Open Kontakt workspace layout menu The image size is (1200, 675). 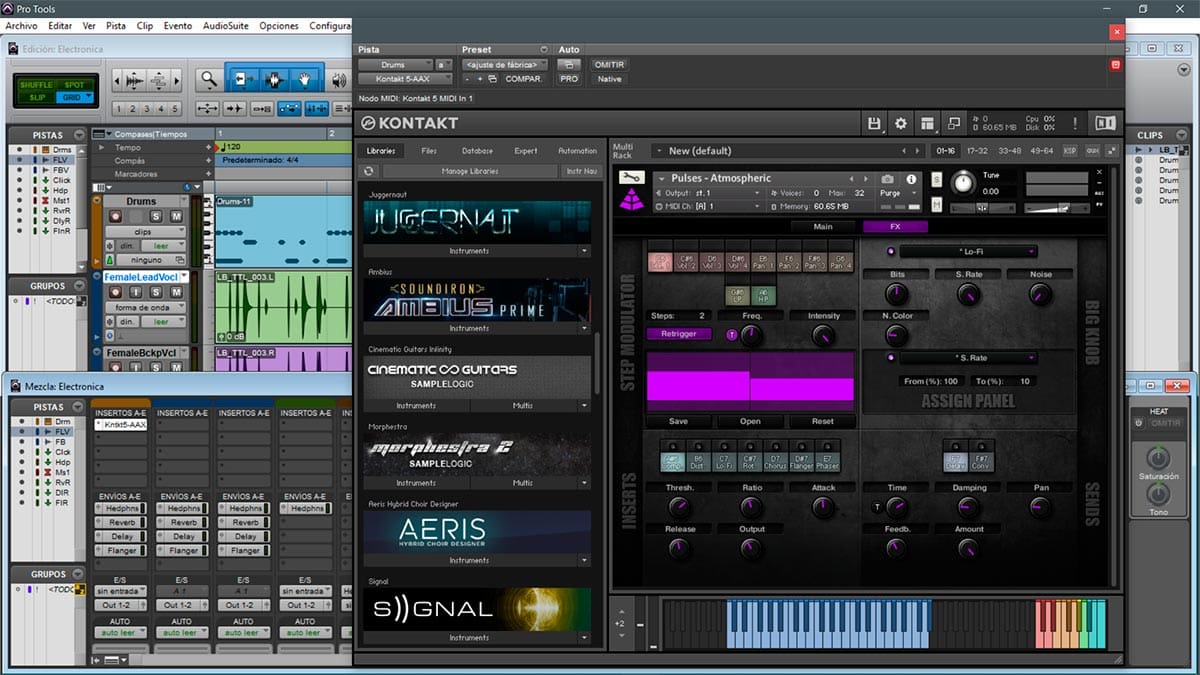point(927,123)
